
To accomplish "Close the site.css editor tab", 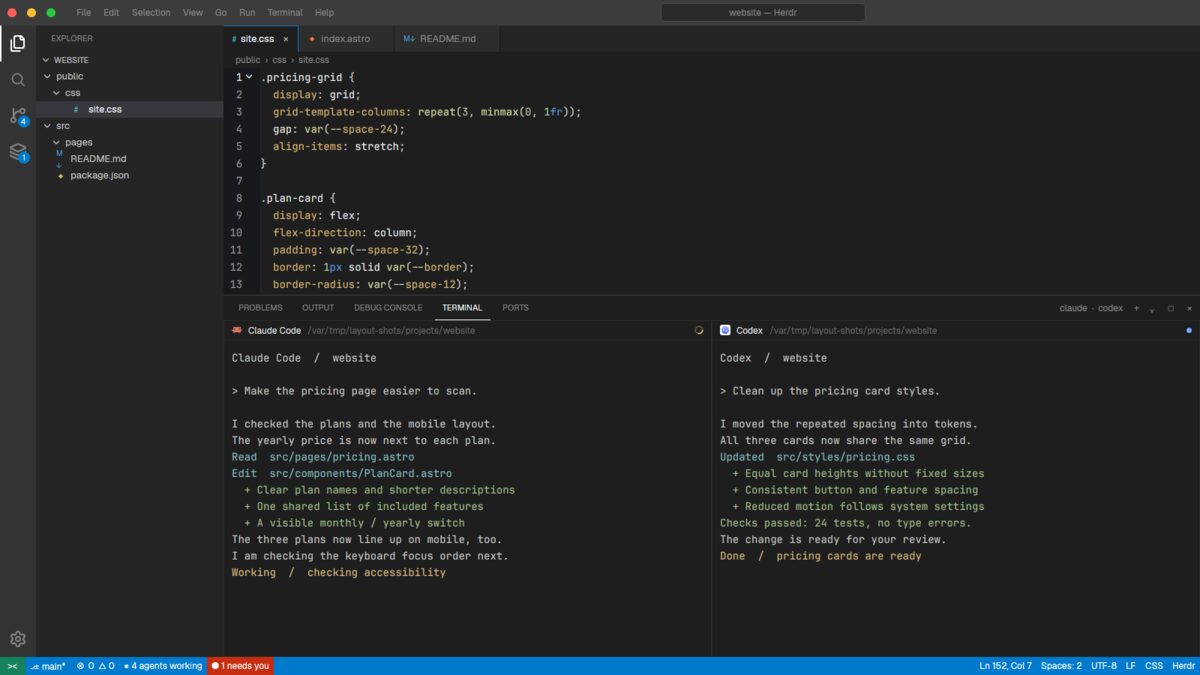I will click(285, 39).
